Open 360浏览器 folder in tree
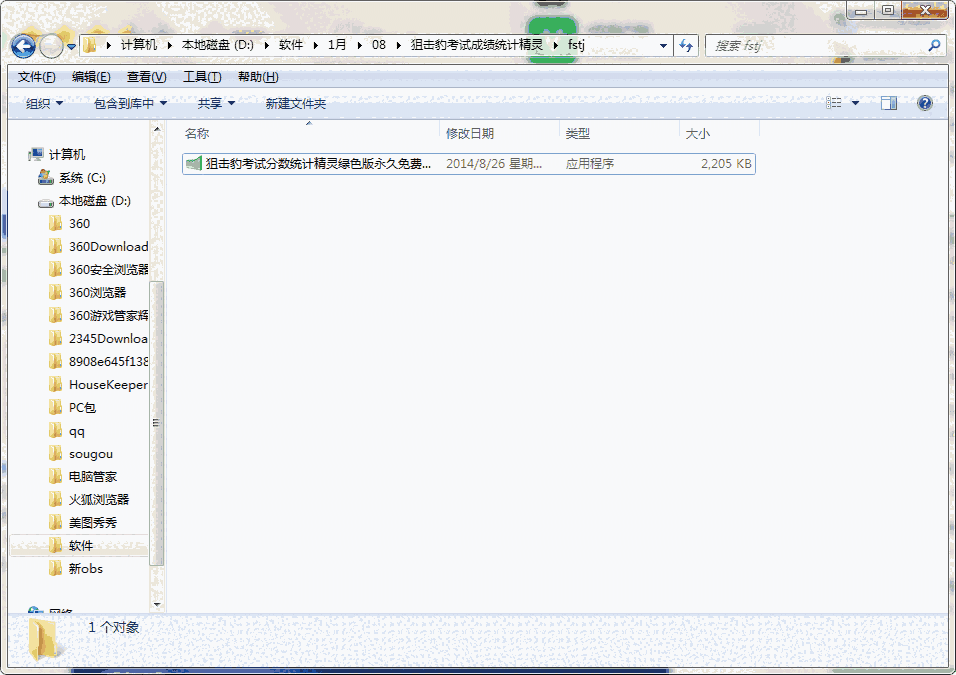Screen dimensions: 956x675 (x=98, y=293)
